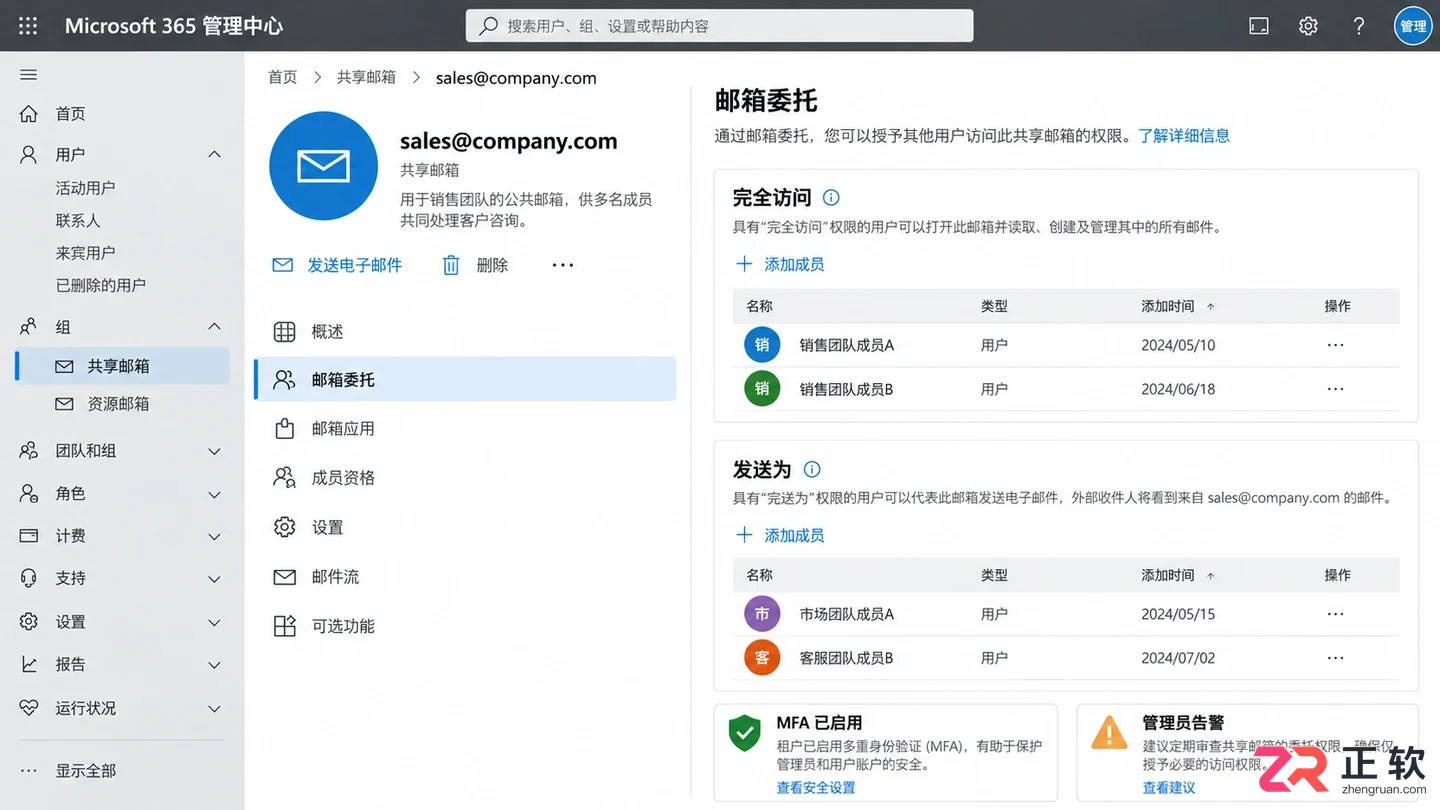Click the grid icon beside 概述
The height and width of the screenshot is (810, 1440).
coord(285,331)
